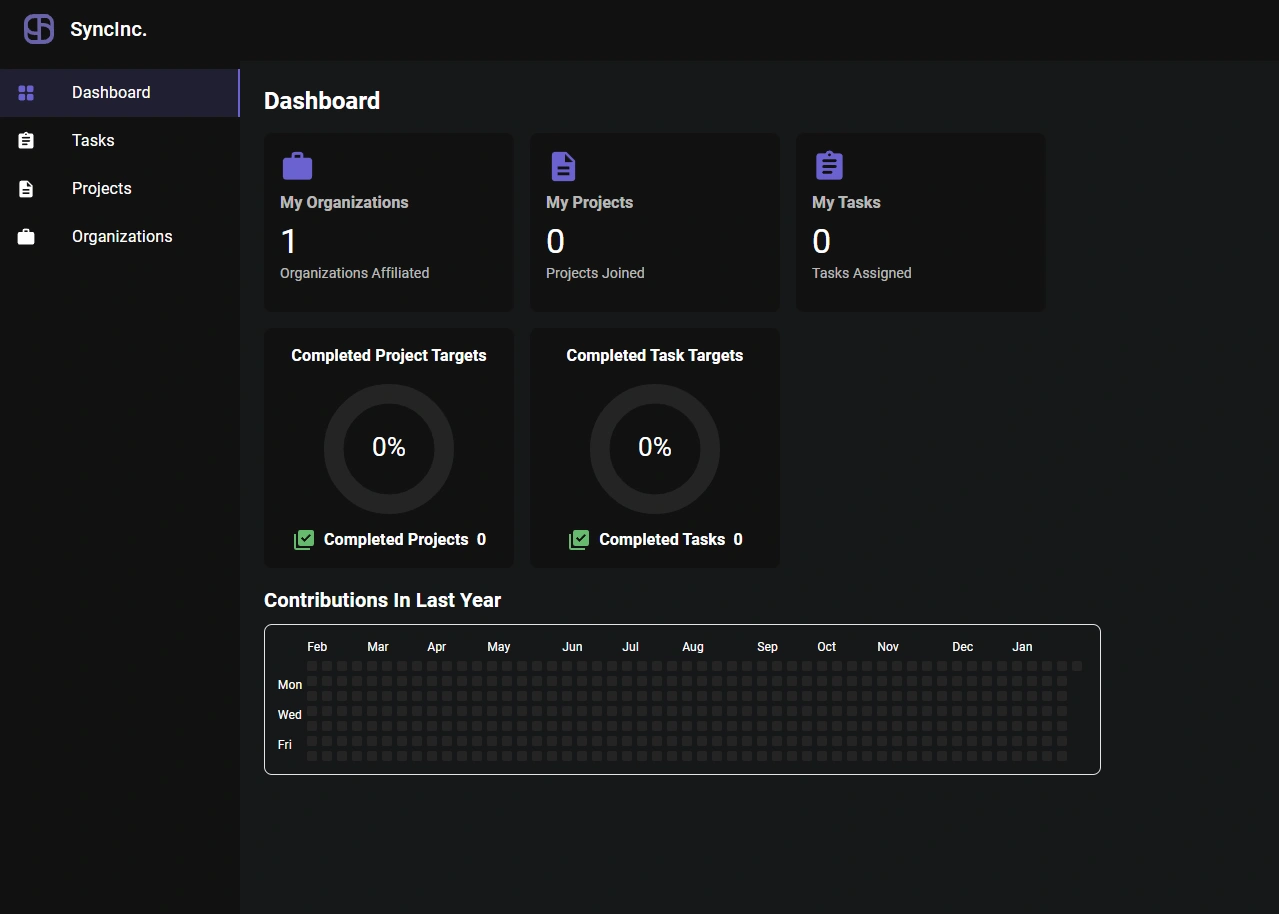Click the purple clipboard icon on My Tasks card
1279x914 pixels.
click(829, 166)
